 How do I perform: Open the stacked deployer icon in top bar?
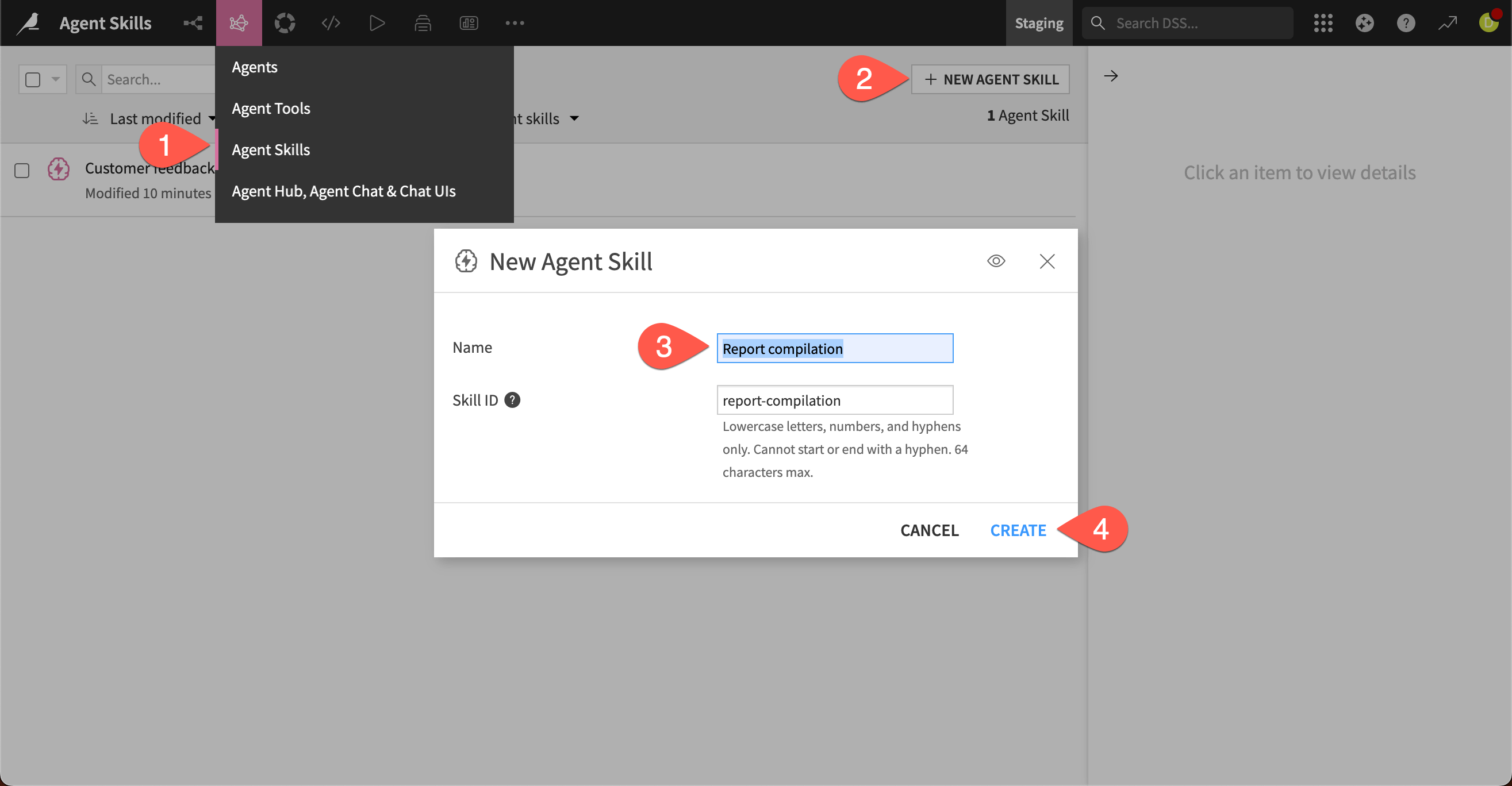(x=423, y=23)
